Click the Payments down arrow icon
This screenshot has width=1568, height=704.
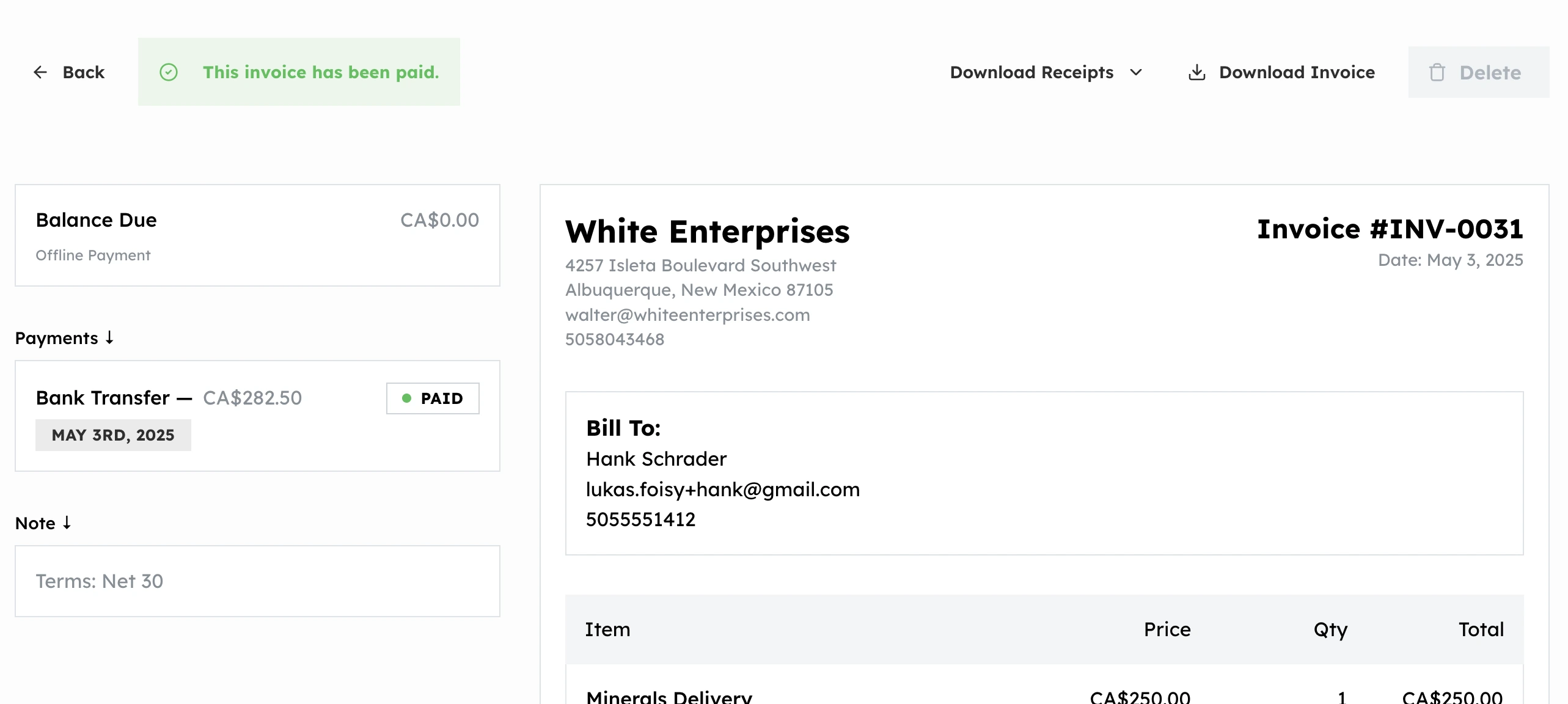click(x=109, y=337)
